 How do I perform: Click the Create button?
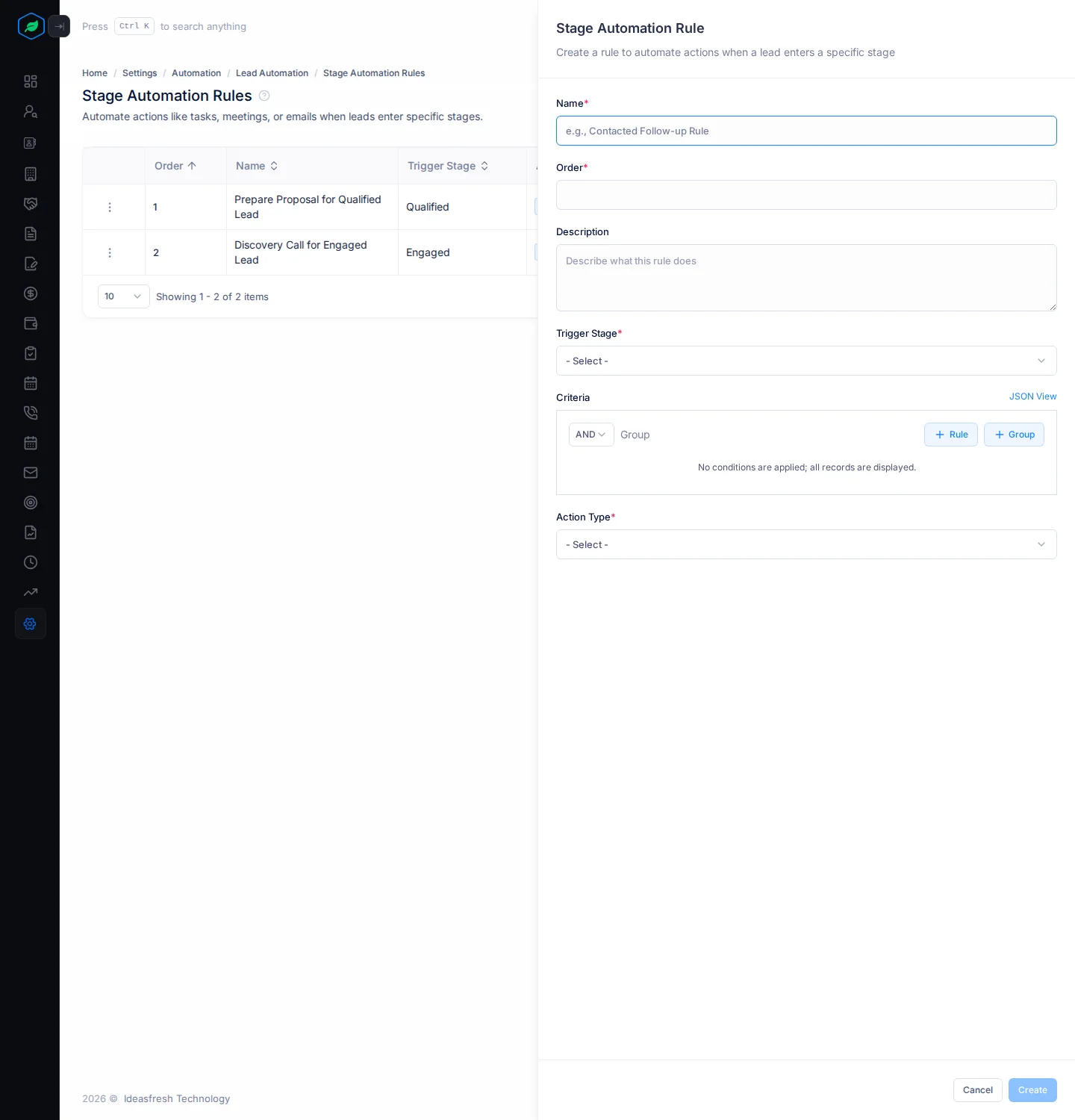(x=1032, y=1090)
